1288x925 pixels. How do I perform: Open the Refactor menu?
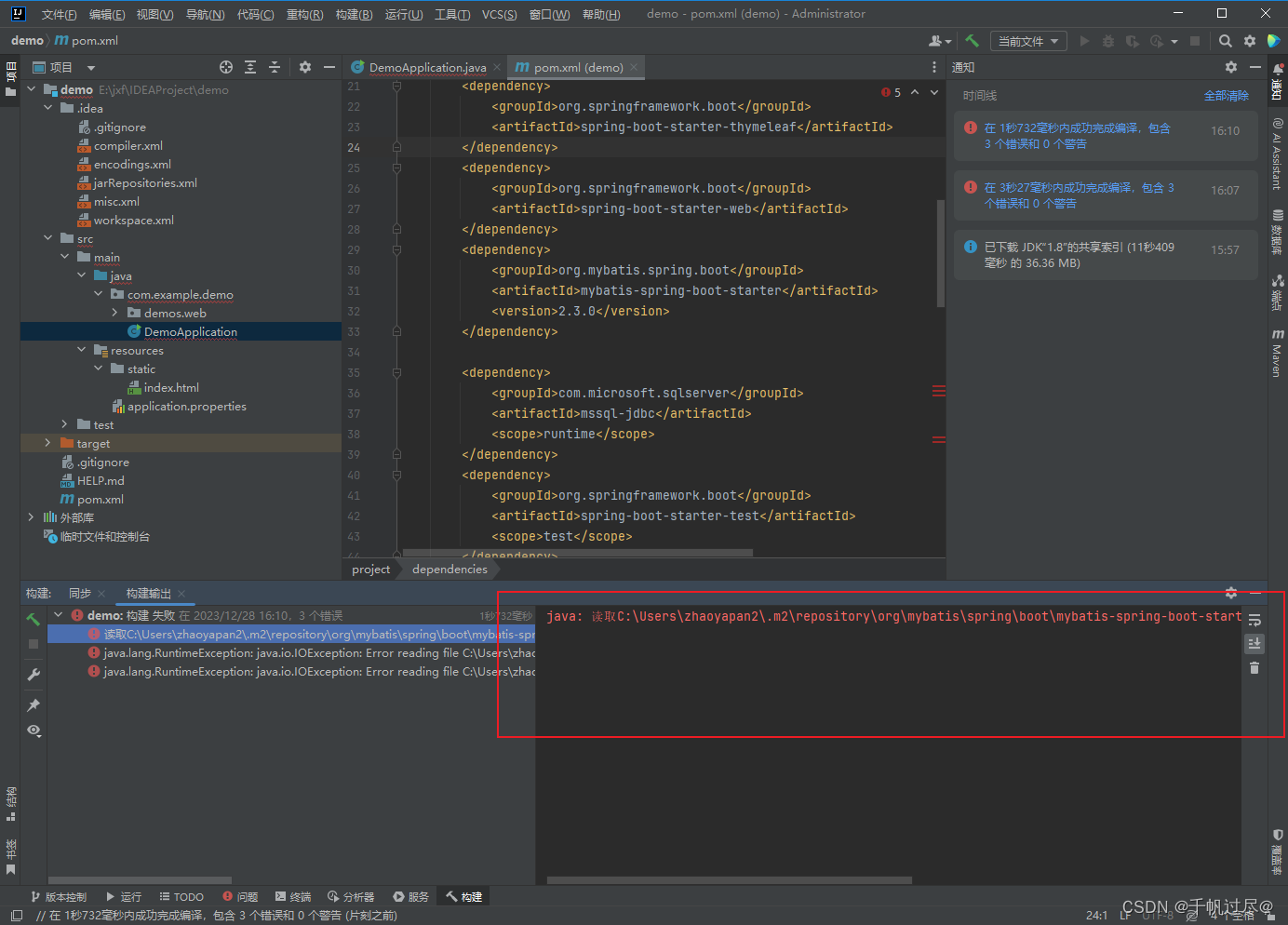(304, 14)
